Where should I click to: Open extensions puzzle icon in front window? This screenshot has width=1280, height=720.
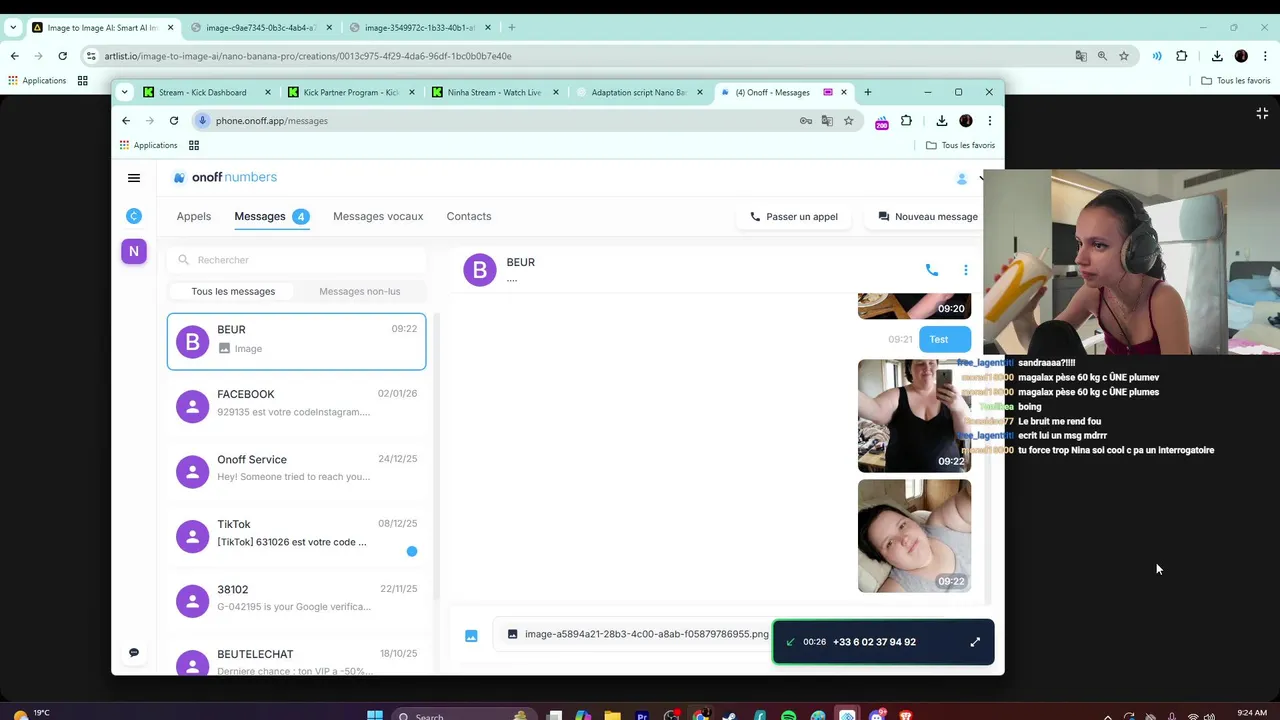(906, 120)
